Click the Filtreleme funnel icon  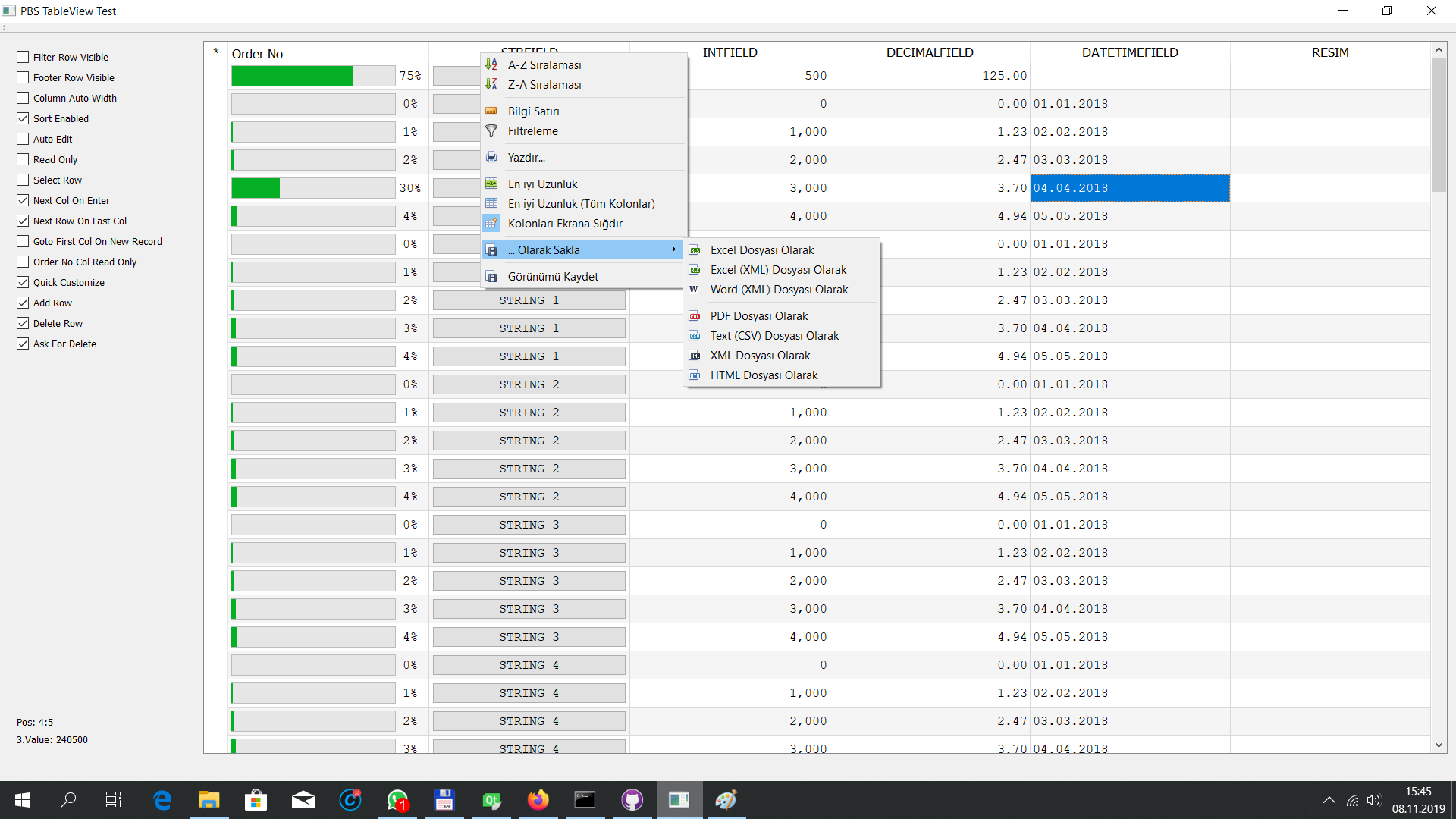[x=491, y=130]
